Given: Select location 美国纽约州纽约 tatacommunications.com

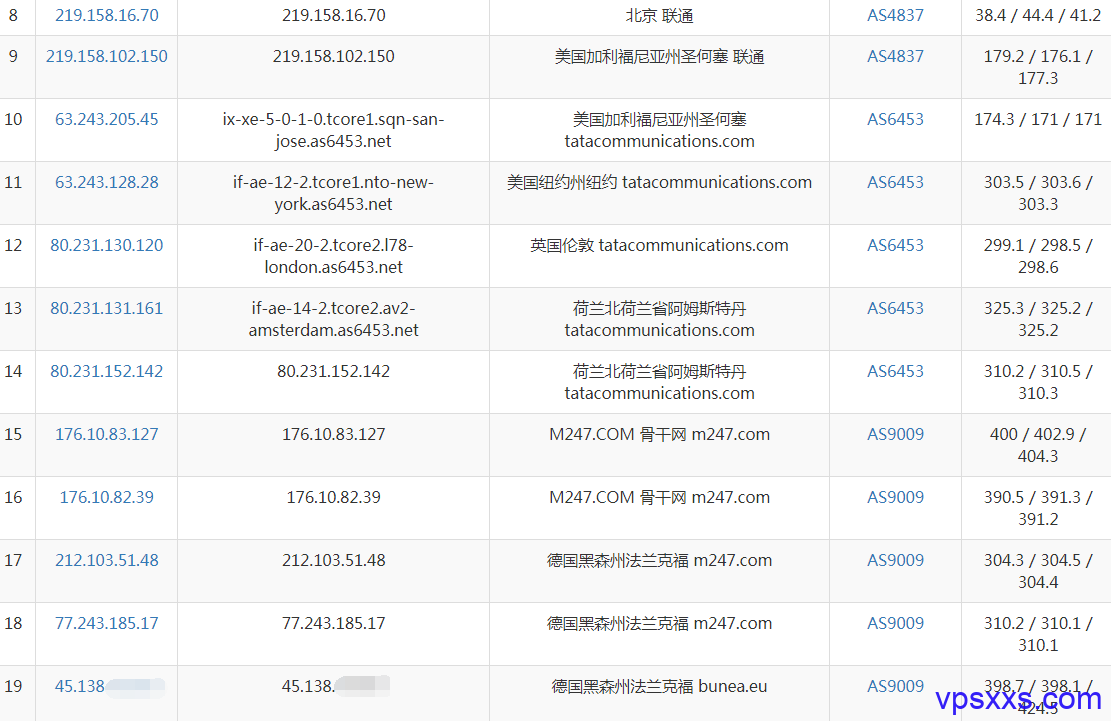Looking at the screenshot, I should pos(659,183).
